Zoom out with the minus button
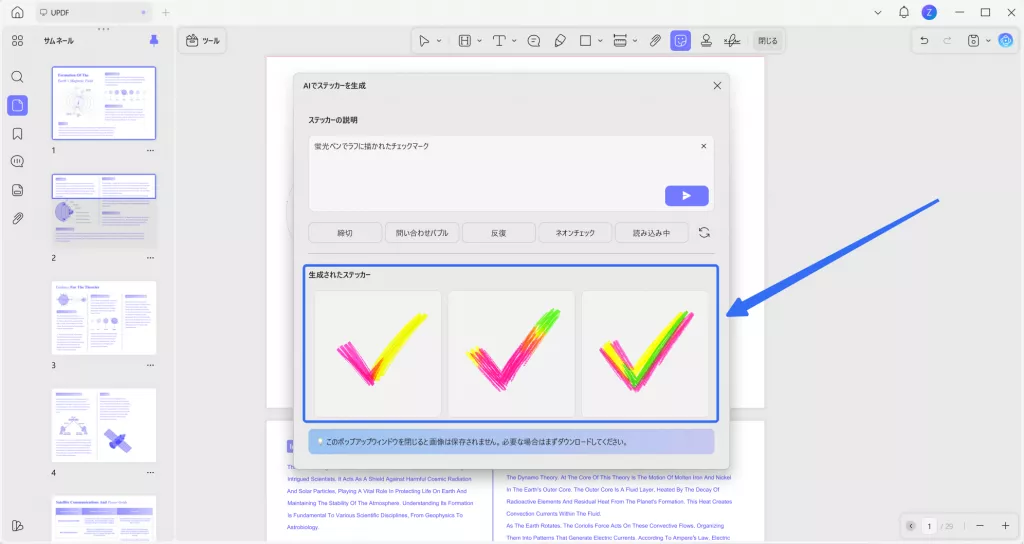Viewport: 1024px width, 544px height. (980, 526)
